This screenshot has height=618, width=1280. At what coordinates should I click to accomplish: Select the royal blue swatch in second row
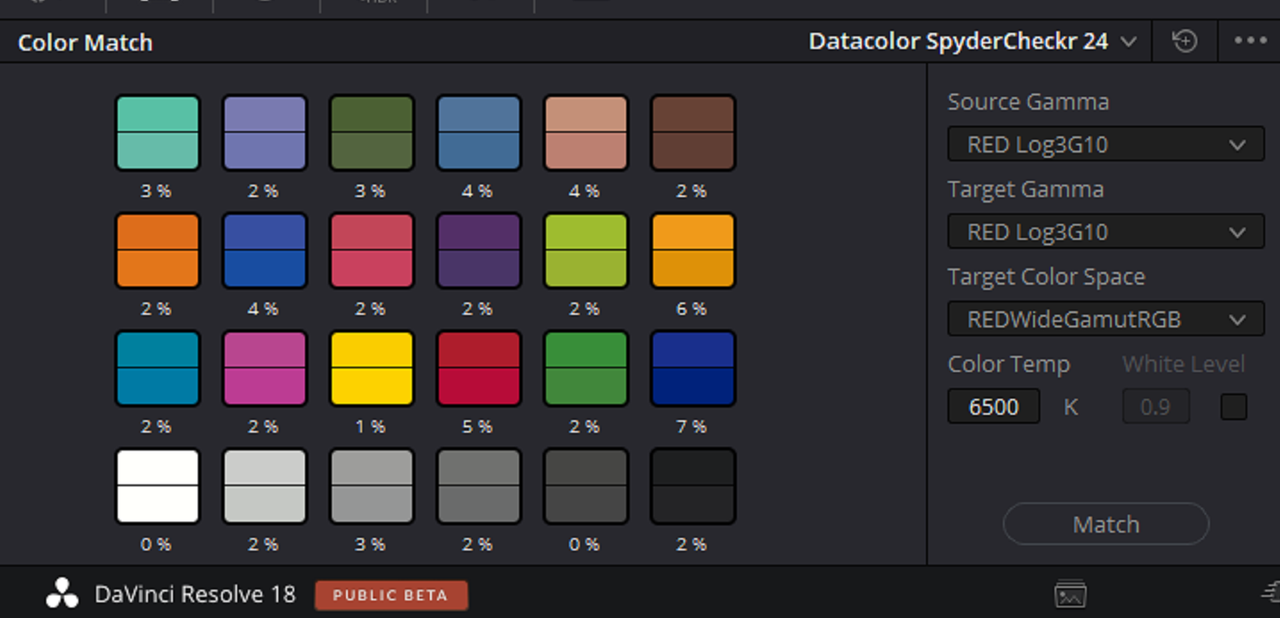(264, 251)
